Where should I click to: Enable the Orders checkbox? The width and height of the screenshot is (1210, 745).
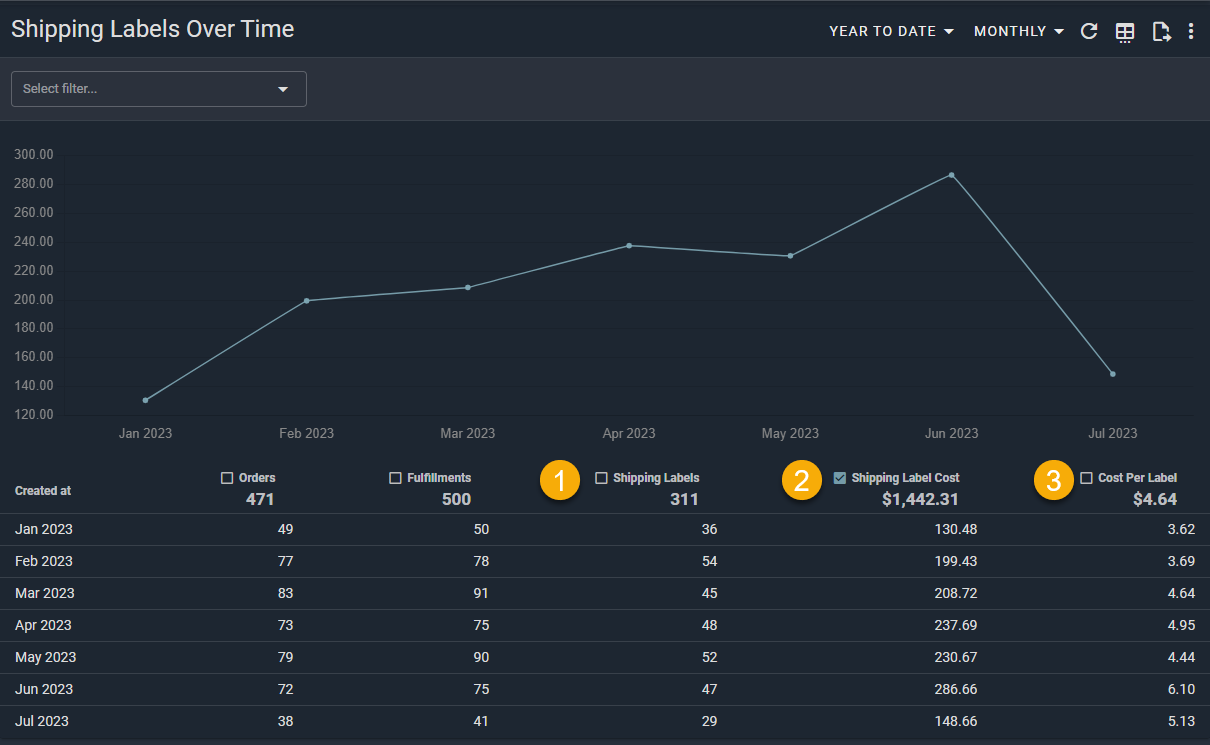pos(227,478)
